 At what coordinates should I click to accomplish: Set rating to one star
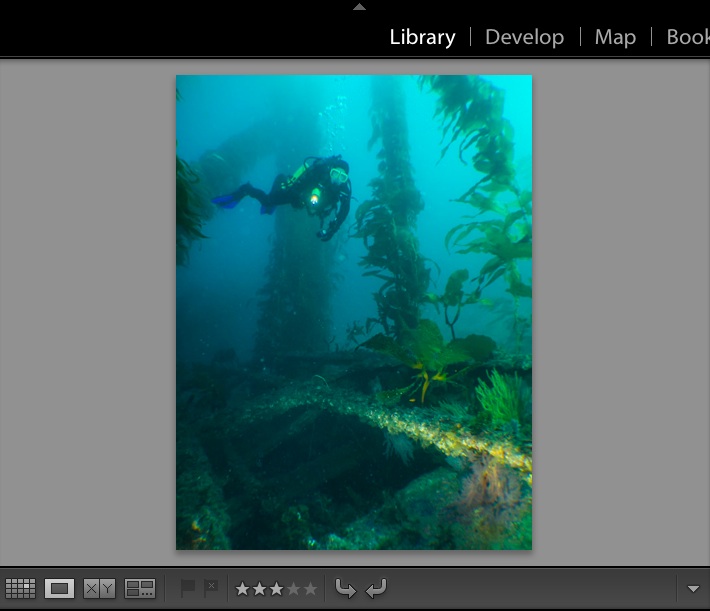242,589
